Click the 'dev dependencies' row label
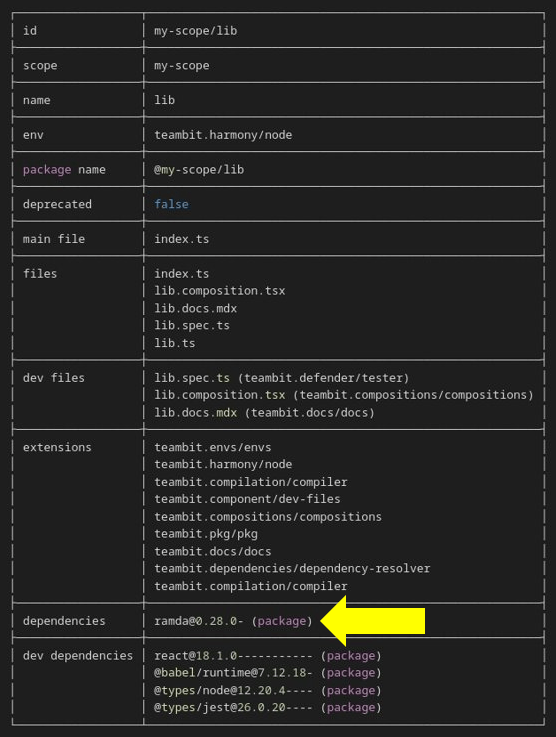Viewport: 556px width, 737px height. tap(78, 656)
